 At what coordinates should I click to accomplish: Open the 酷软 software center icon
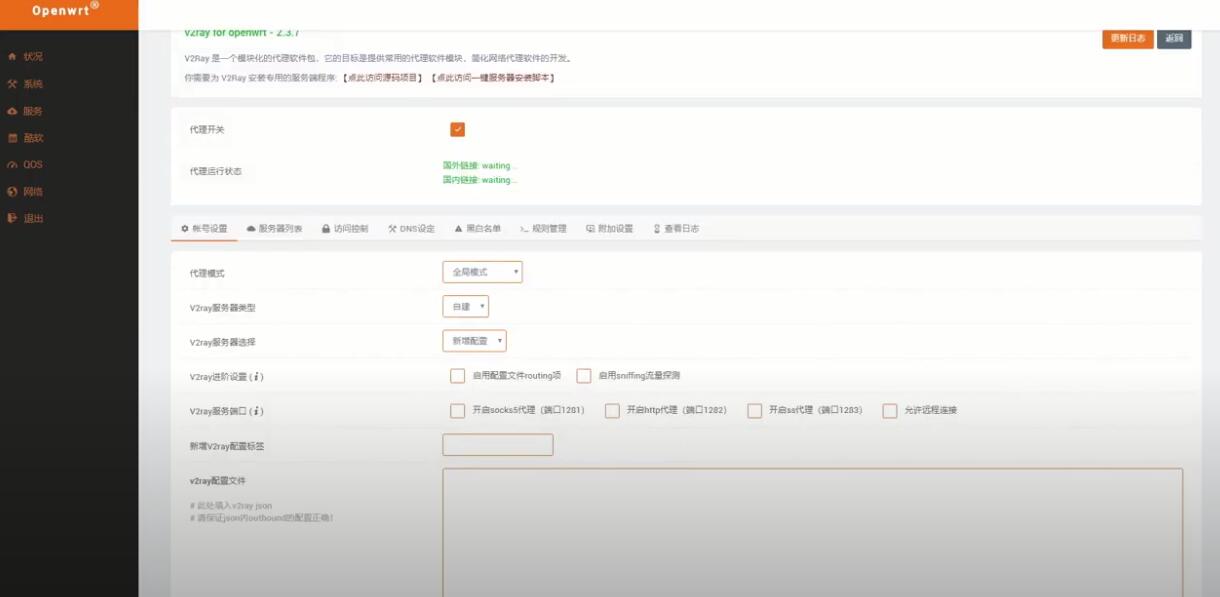pos(12,138)
